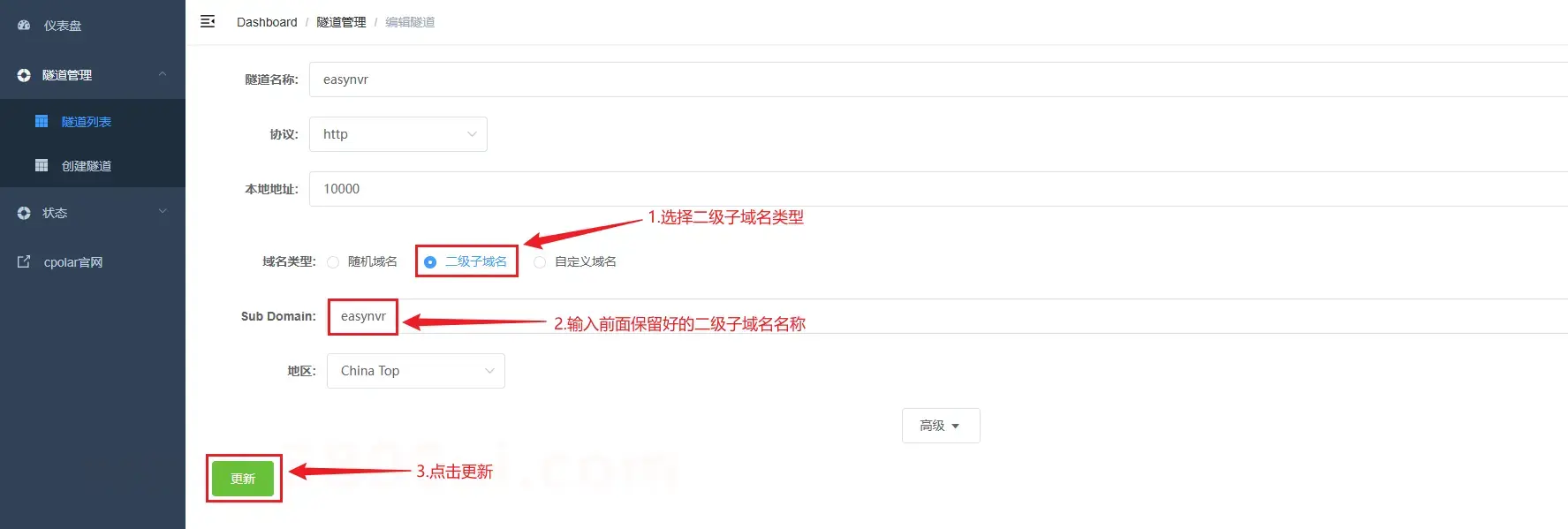Select the 二级子域名 radio option
The height and width of the screenshot is (529, 1568).
(x=430, y=262)
